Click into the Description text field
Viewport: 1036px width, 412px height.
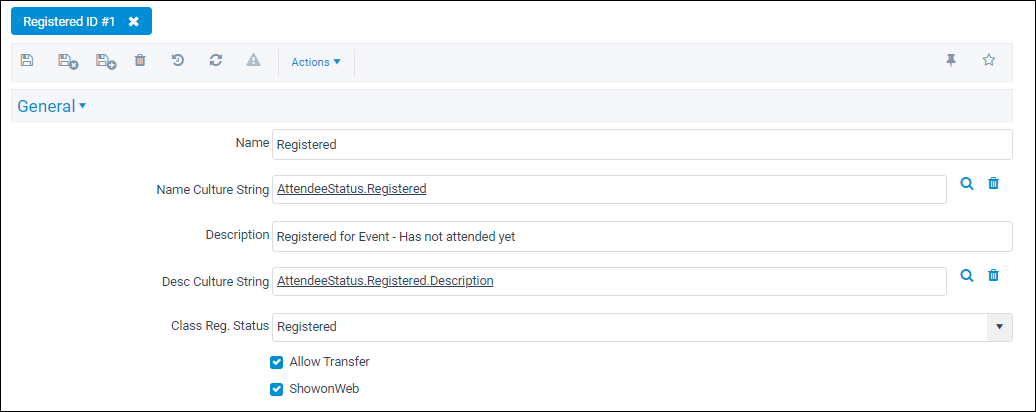[642, 236]
